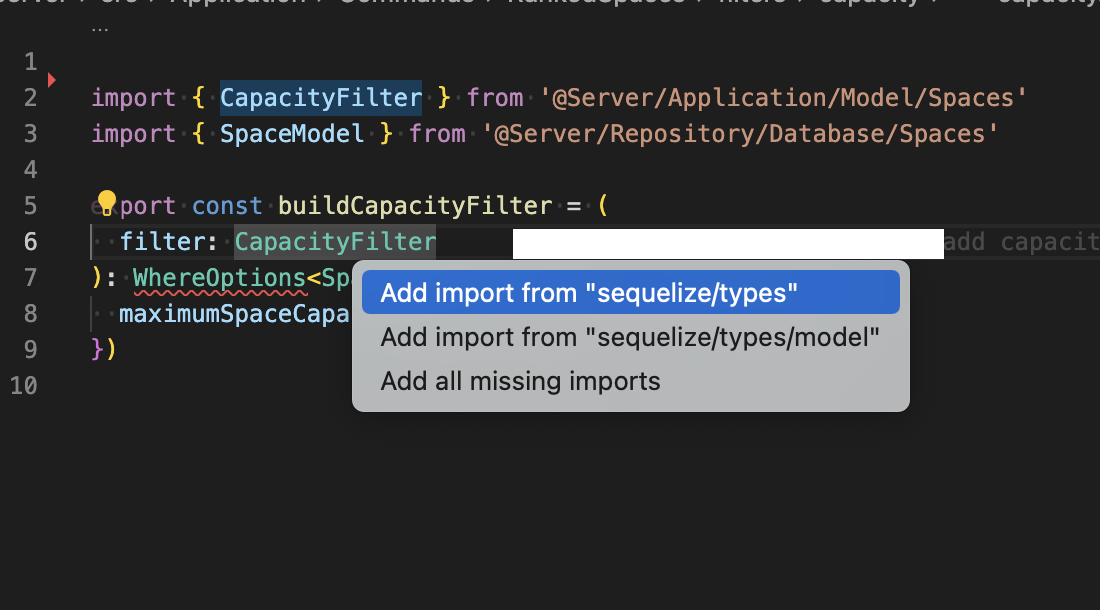Click the folded code ellipsis below line 1
1100x610 pixels.
point(100,28)
